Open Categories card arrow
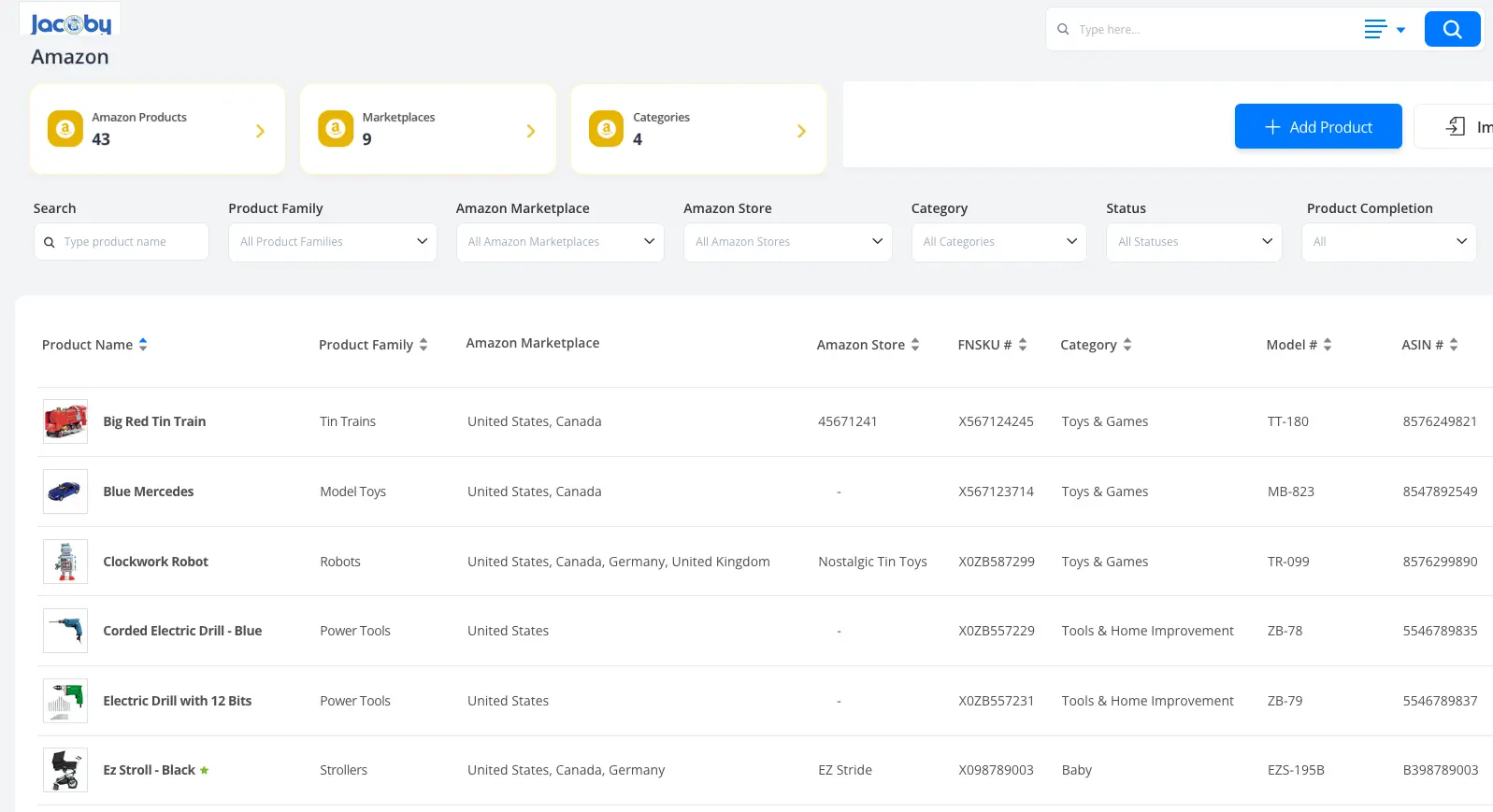 point(800,131)
